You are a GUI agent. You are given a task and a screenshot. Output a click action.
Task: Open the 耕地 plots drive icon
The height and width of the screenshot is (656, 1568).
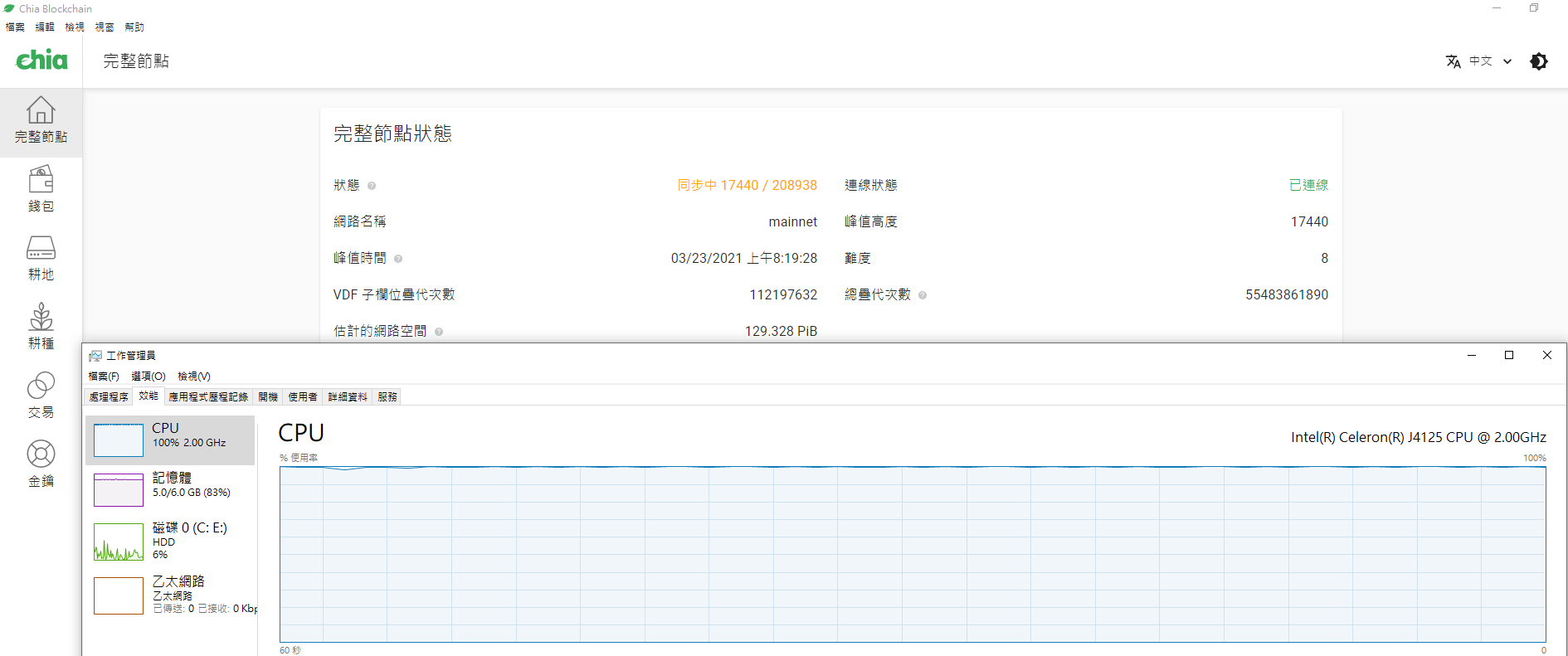[x=41, y=247]
